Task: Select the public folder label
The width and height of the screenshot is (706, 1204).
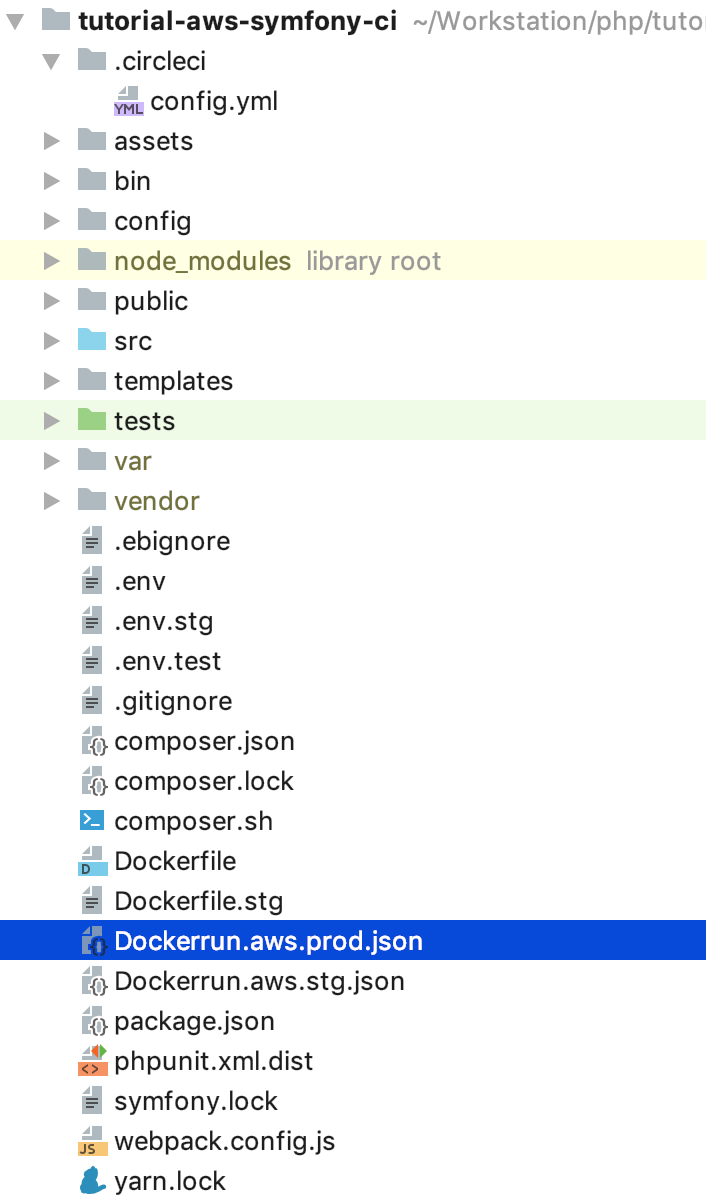Action: click(151, 301)
